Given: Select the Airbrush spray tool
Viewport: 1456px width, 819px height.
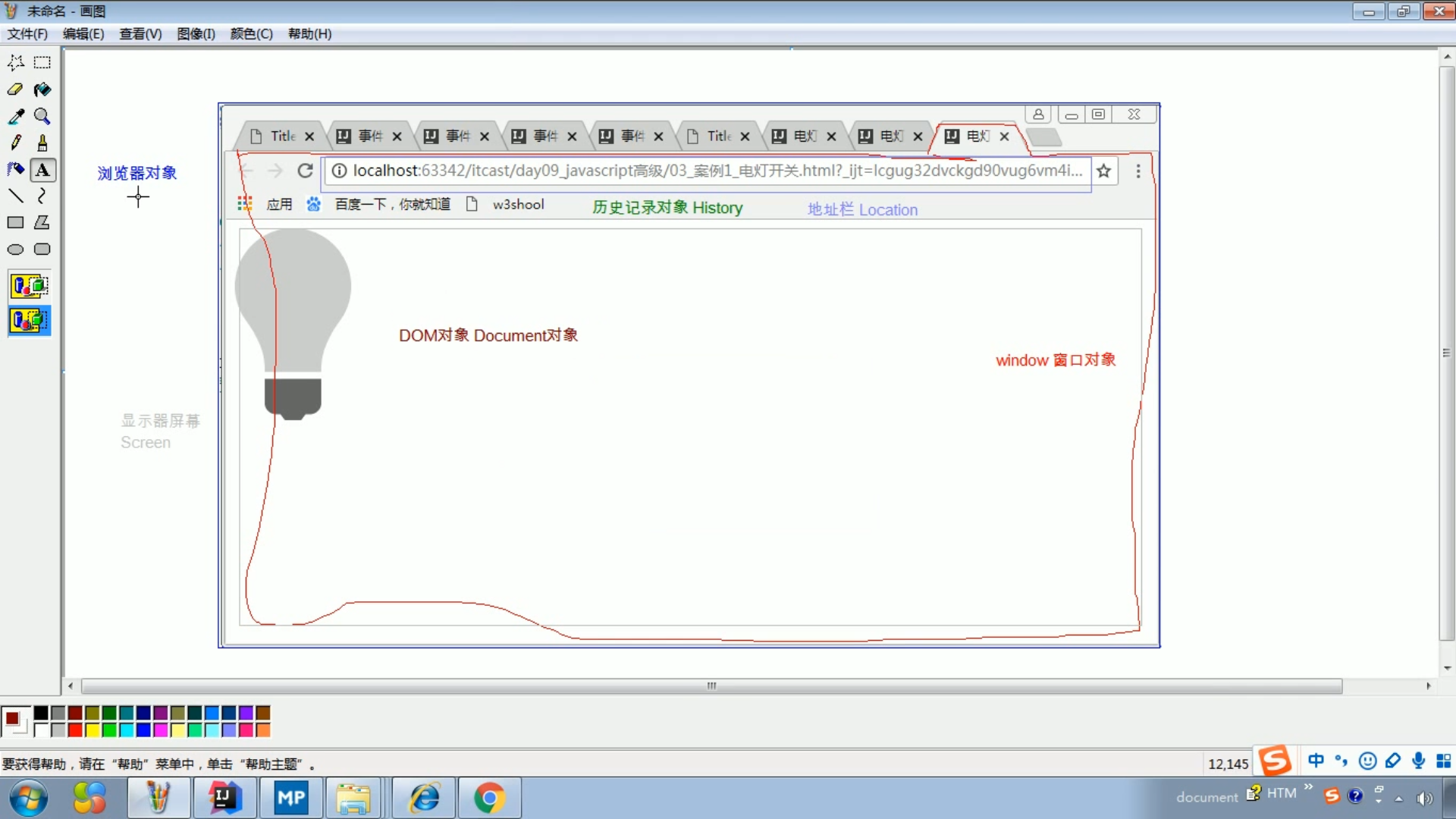Looking at the screenshot, I should (x=15, y=169).
